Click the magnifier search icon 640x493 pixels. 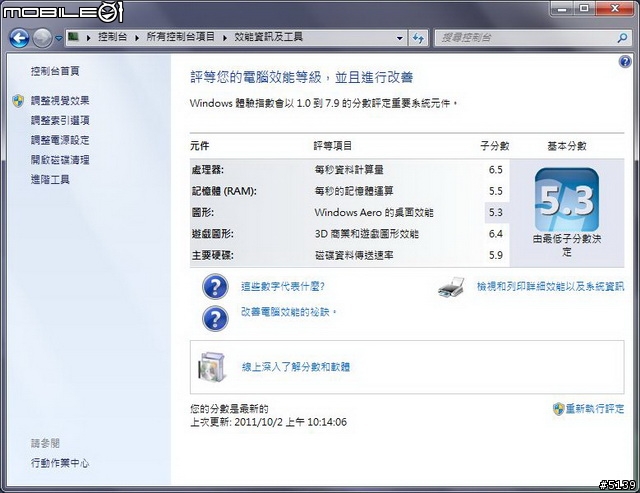pos(622,38)
